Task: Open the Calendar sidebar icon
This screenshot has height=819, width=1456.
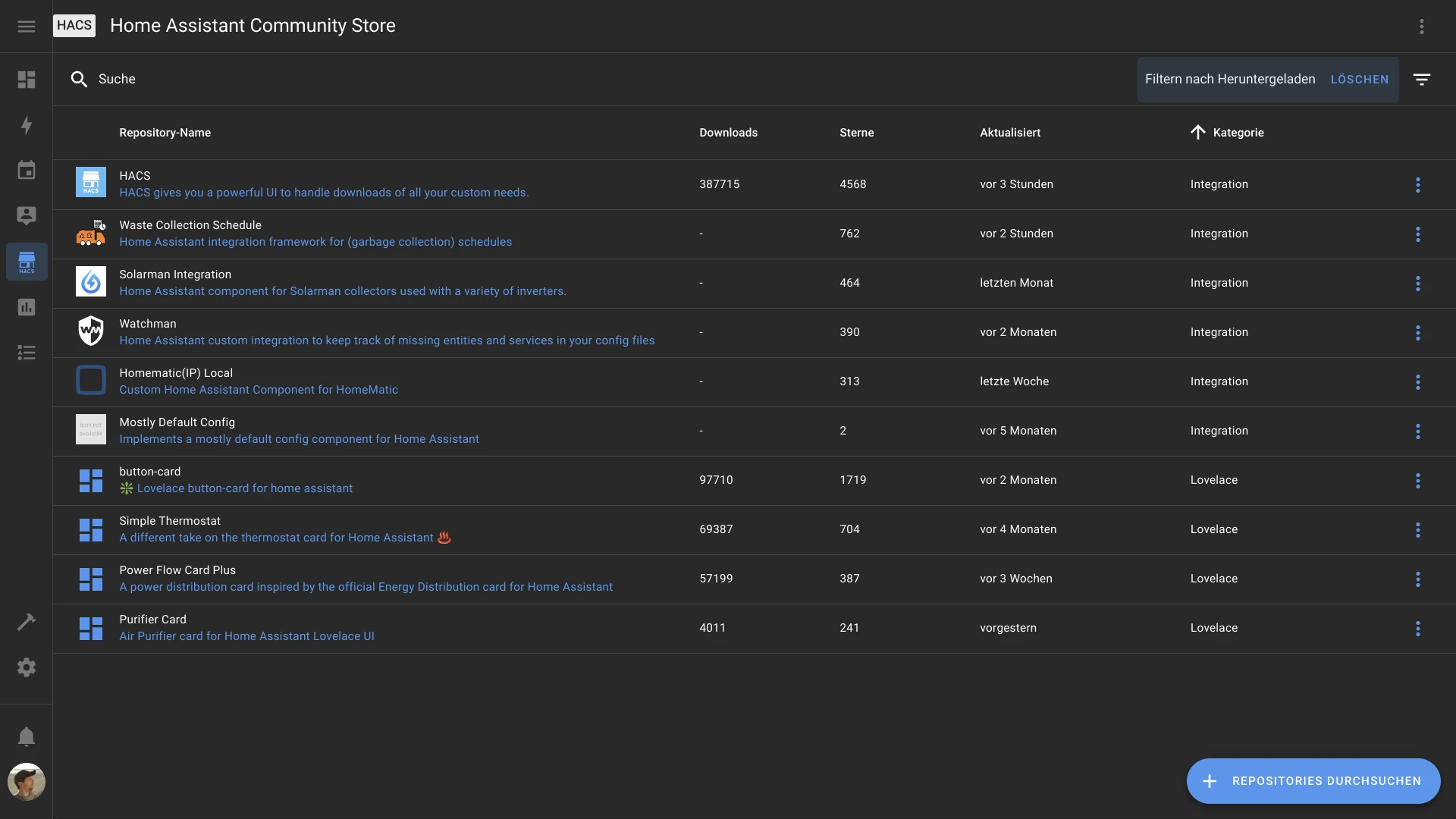Action: pyautogui.click(x=27, y=170)
